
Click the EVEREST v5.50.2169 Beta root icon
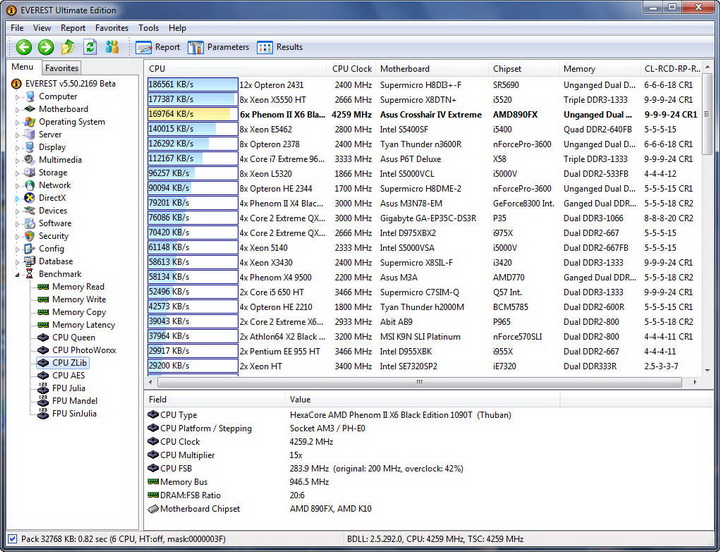[16, 84]
